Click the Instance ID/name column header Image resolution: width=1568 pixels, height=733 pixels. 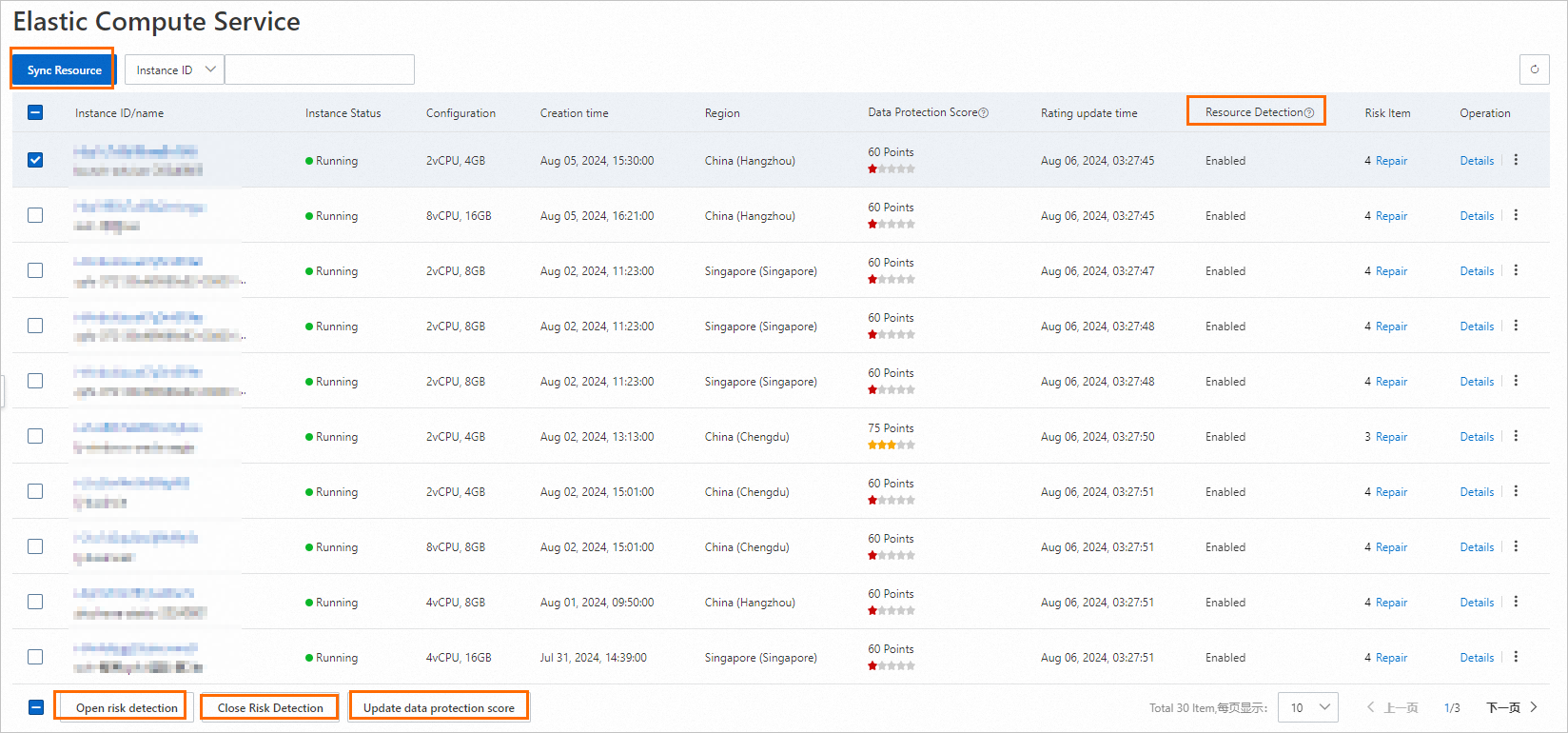click(x=119, y=113)
